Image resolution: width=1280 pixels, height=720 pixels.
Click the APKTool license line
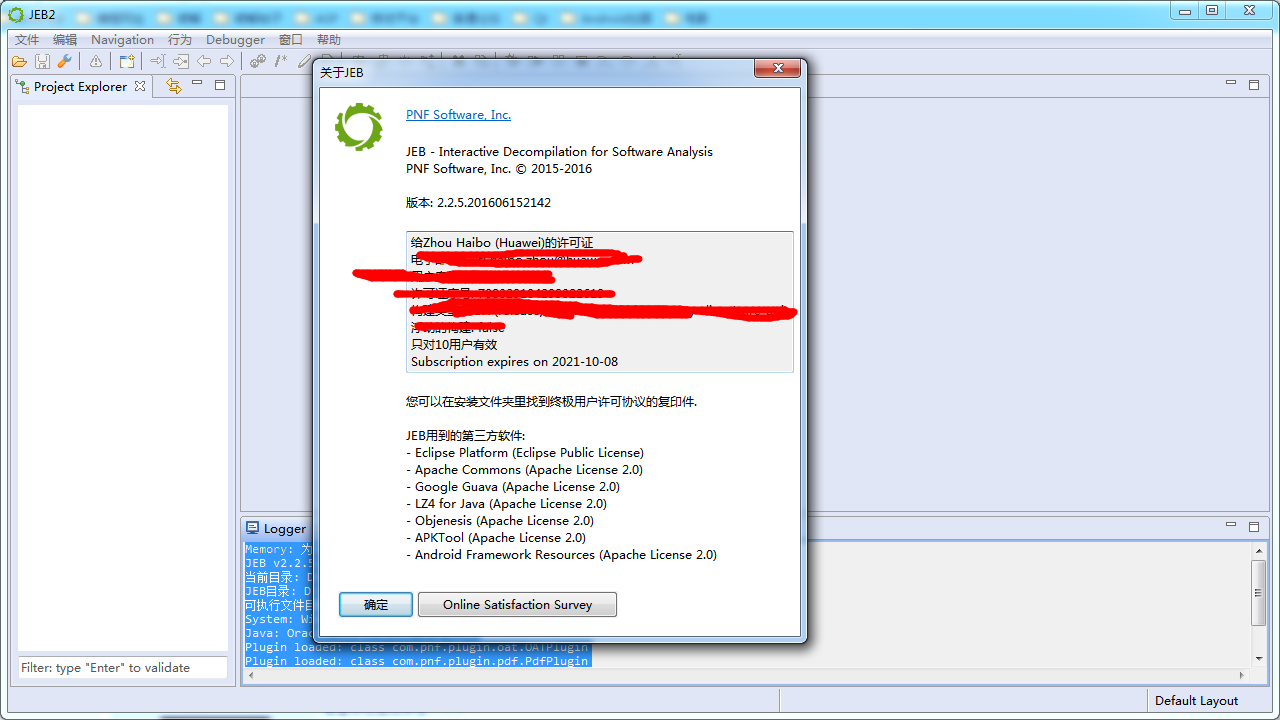click(x=496, y=538)
